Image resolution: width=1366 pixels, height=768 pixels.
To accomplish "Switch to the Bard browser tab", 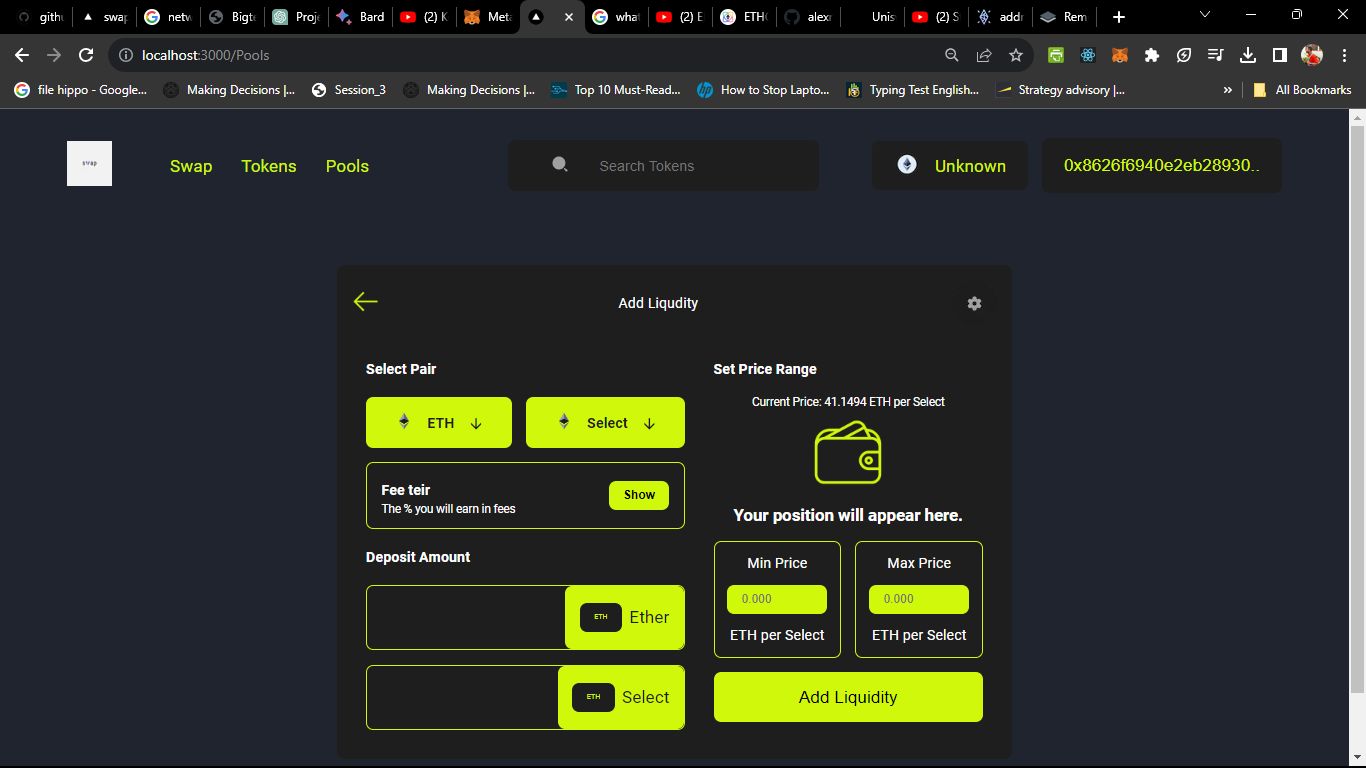I will (360, 17).
